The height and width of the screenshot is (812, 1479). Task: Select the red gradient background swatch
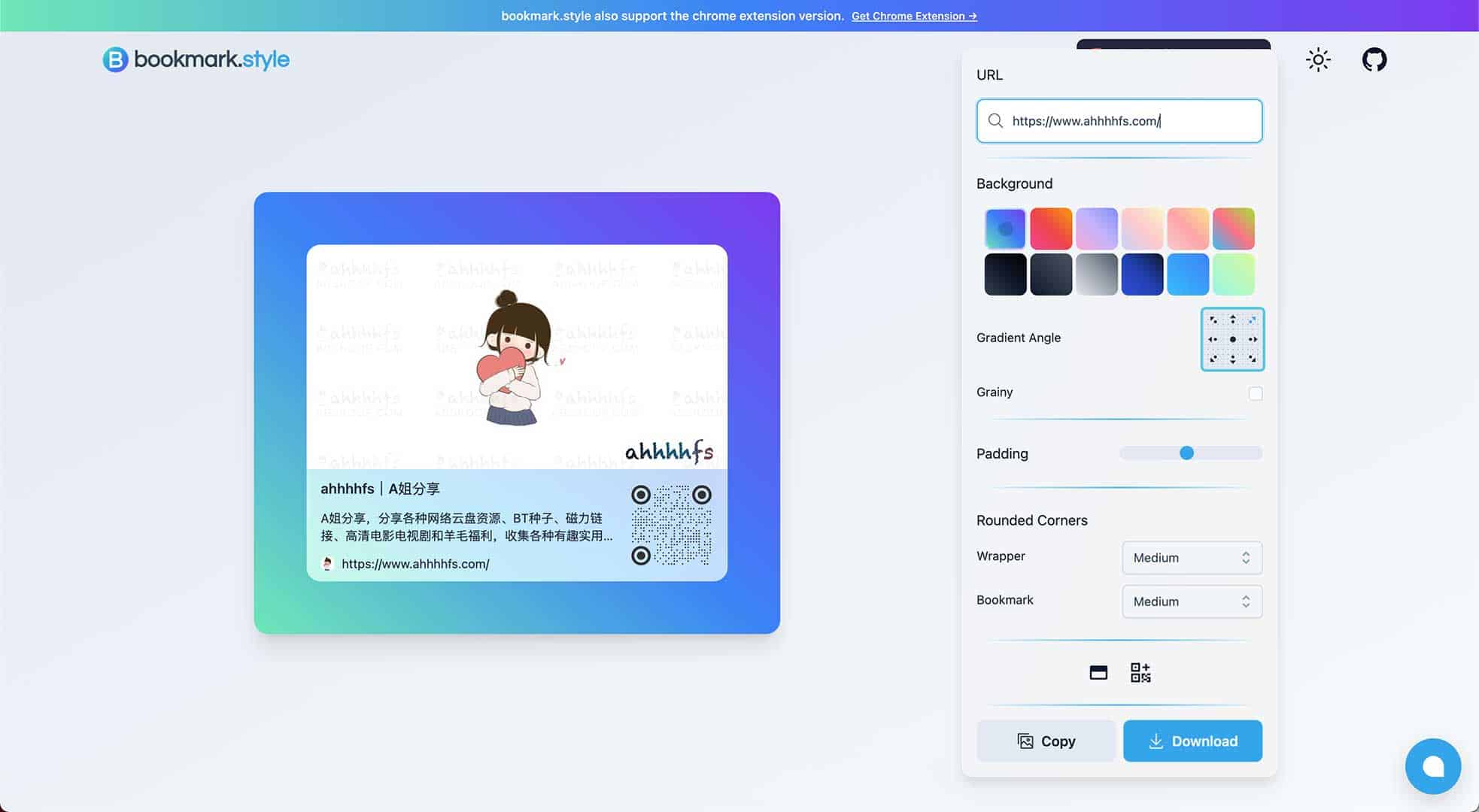click(x=1051, y=228)
